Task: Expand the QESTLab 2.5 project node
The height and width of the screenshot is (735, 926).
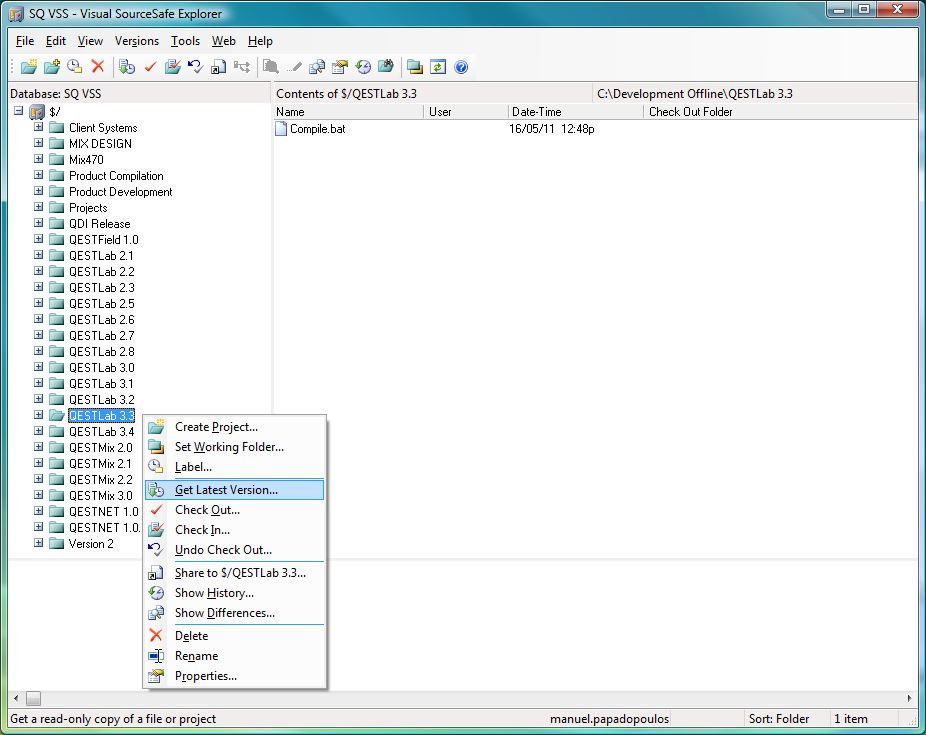Action: point(39,304)
